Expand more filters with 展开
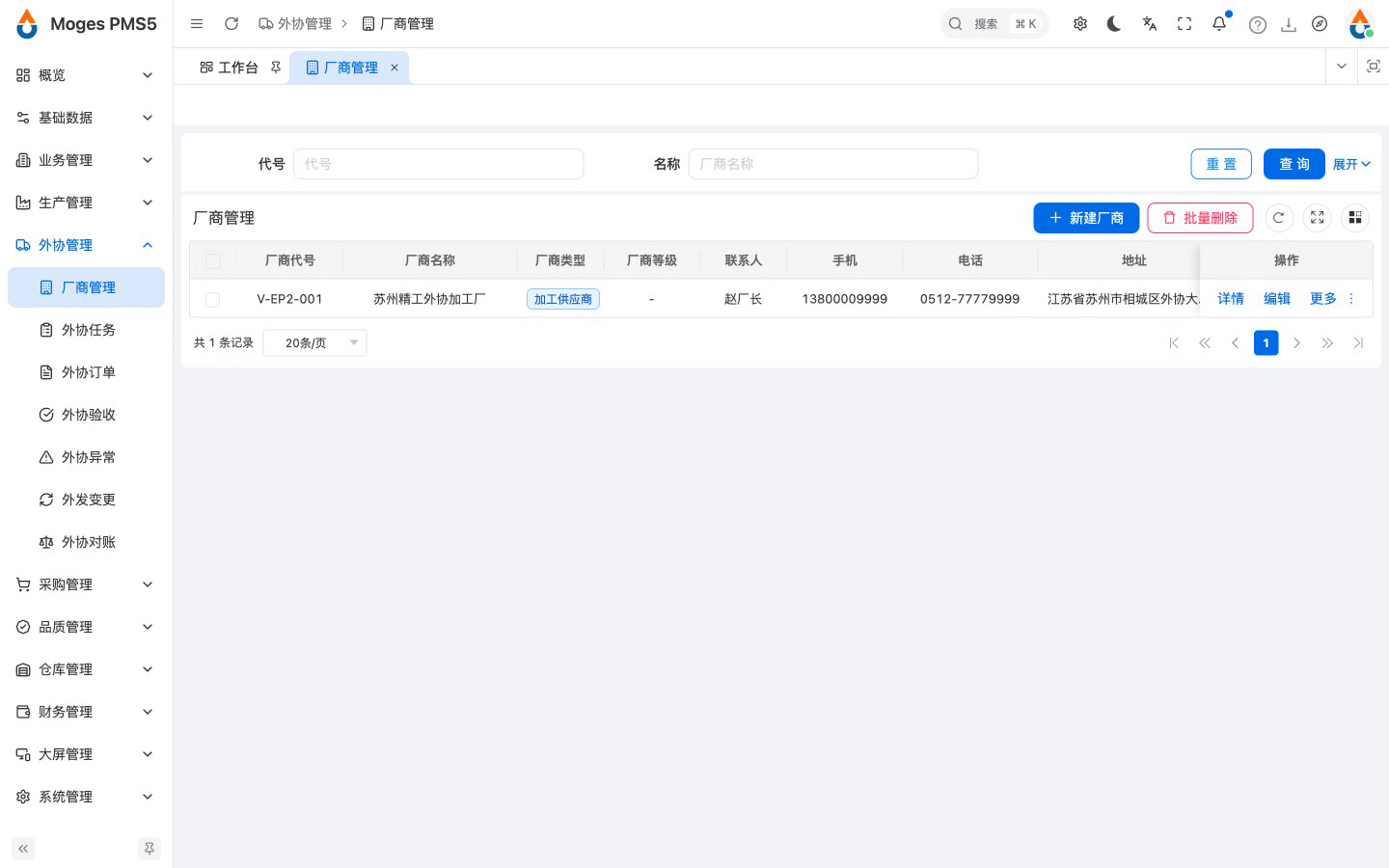This screenshot has width=1389, height=868. point(1351,164)
